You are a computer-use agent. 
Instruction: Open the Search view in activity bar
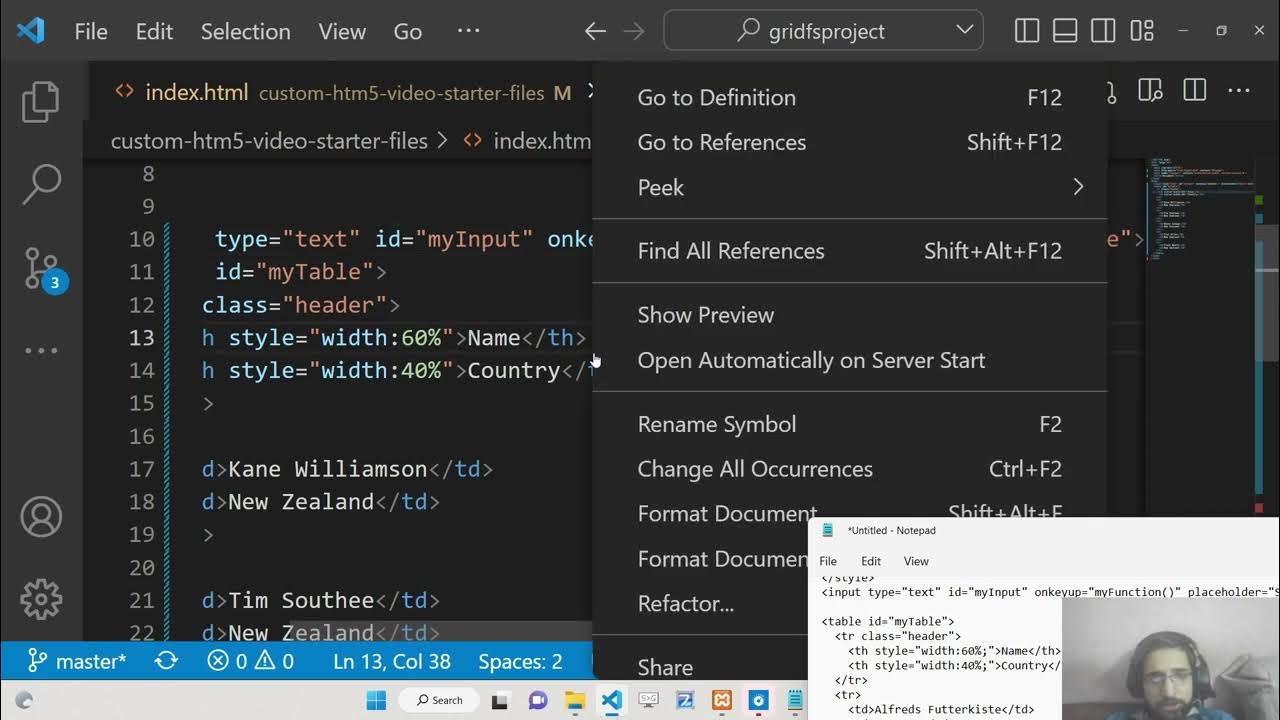41,184
